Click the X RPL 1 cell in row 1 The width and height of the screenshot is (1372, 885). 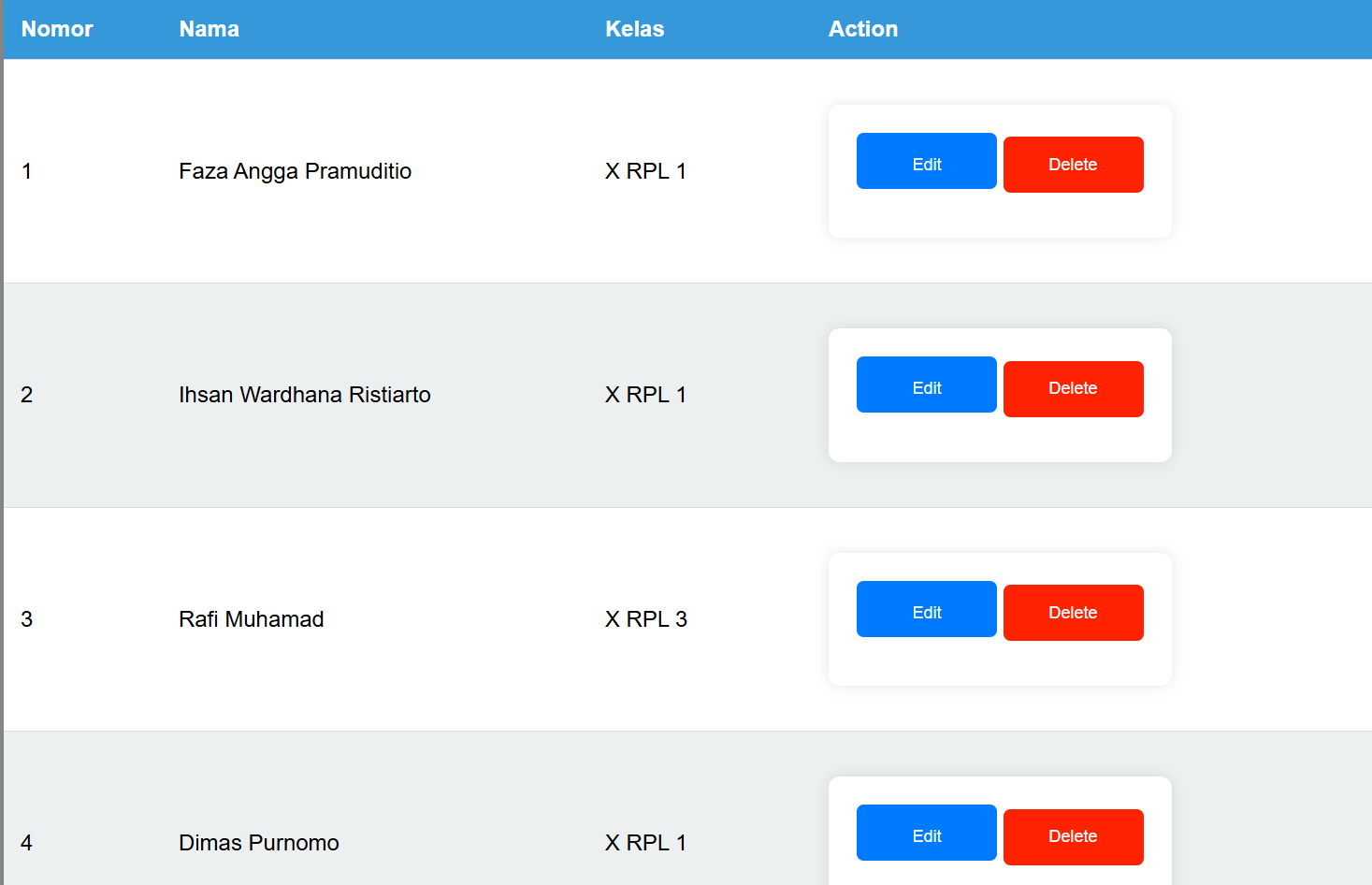pos(646,171)
